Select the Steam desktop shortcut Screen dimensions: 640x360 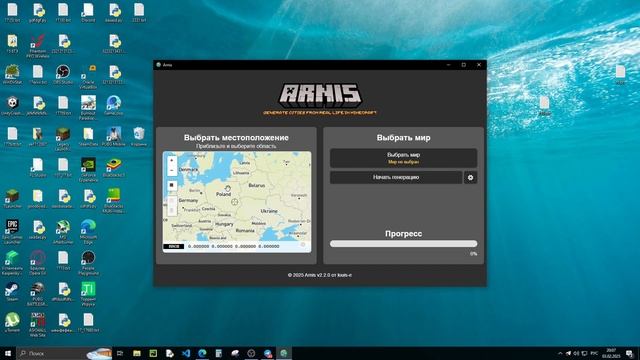(x=12, y=291)
